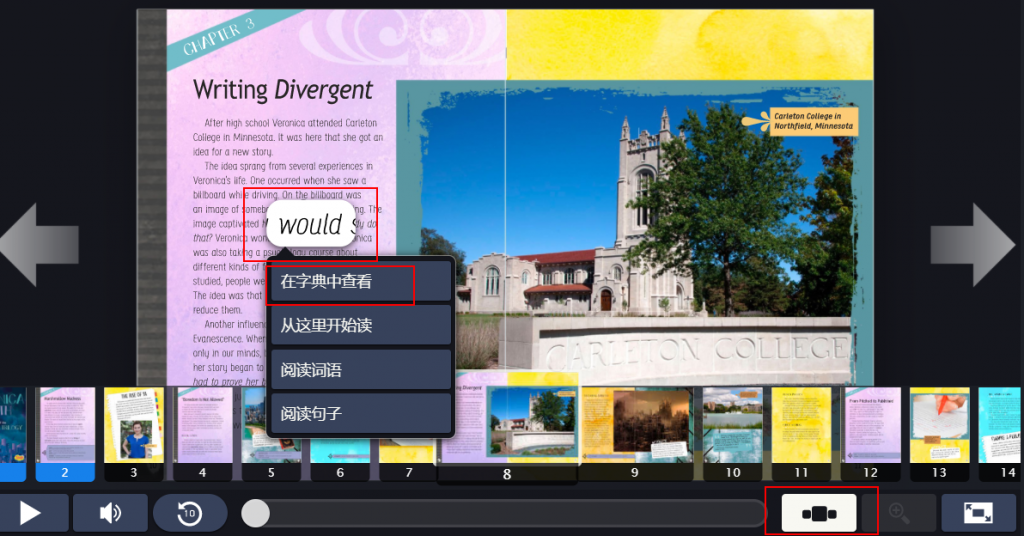
Task: Toggle the page thumbnail strip view
Action: 819,513
